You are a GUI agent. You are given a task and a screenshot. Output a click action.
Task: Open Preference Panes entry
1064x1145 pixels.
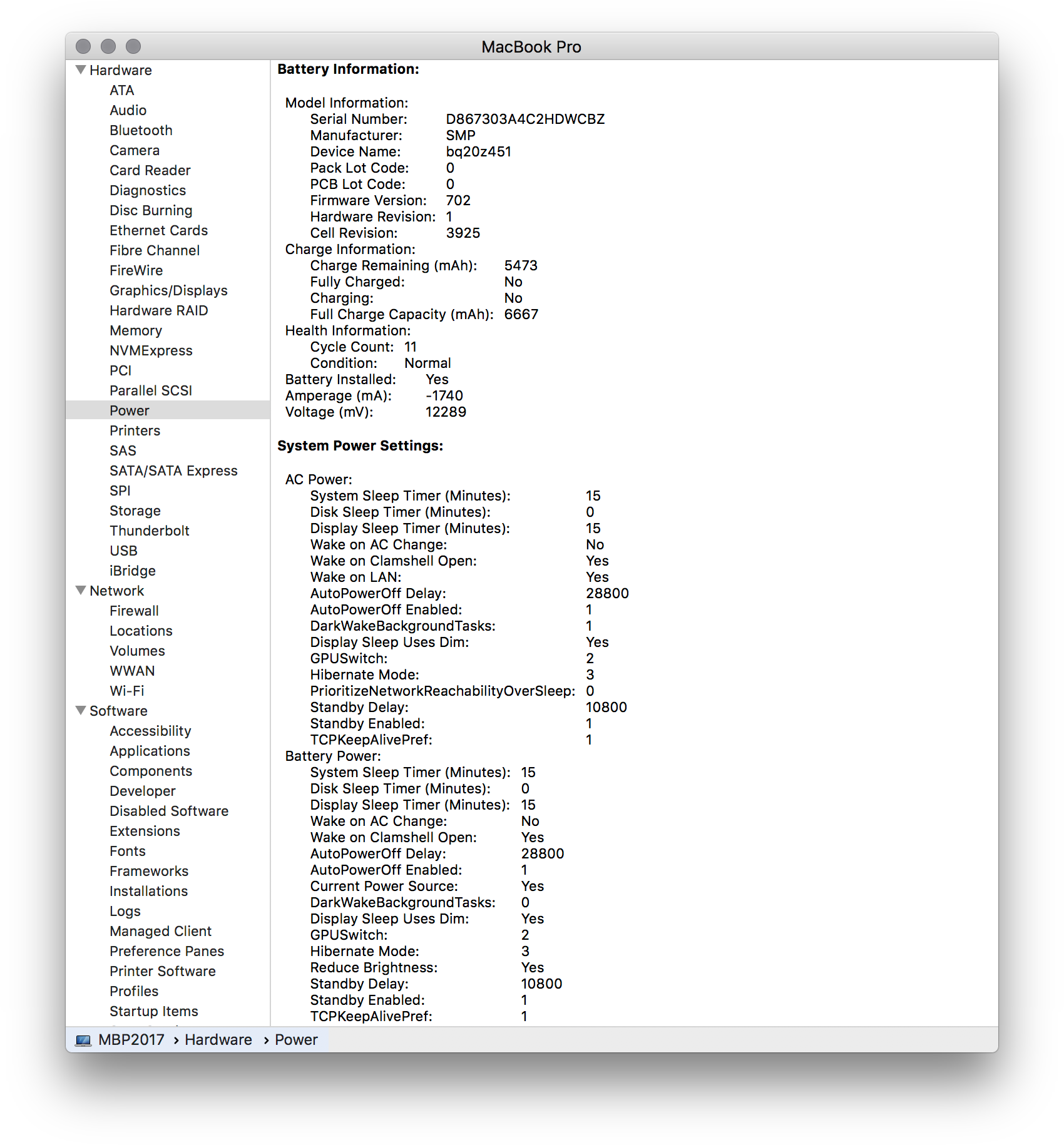pos(166,951)
